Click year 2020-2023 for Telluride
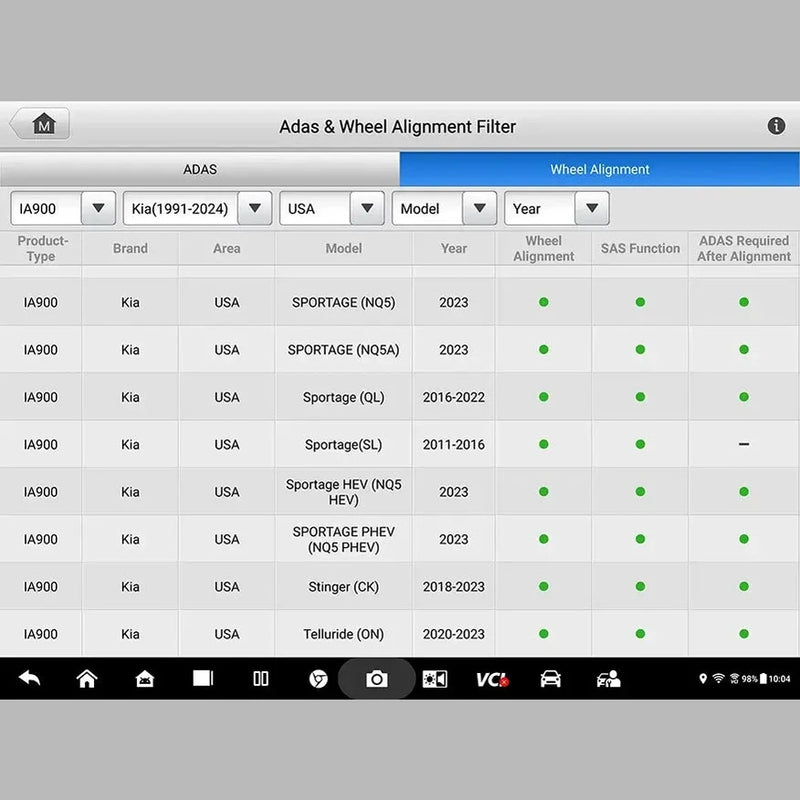Viewport: 800px width, 800px height. 454,634
